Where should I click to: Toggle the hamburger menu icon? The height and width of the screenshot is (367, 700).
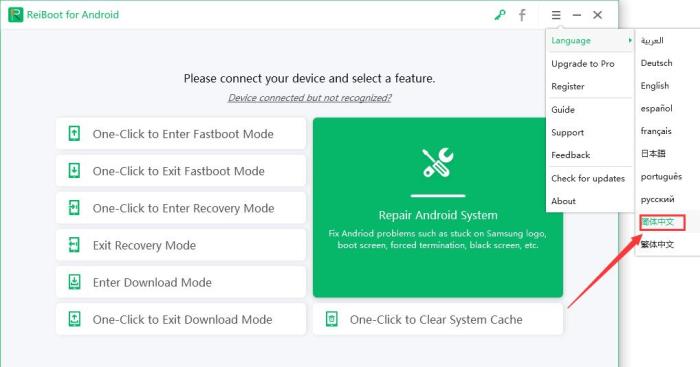pos(556,15)
